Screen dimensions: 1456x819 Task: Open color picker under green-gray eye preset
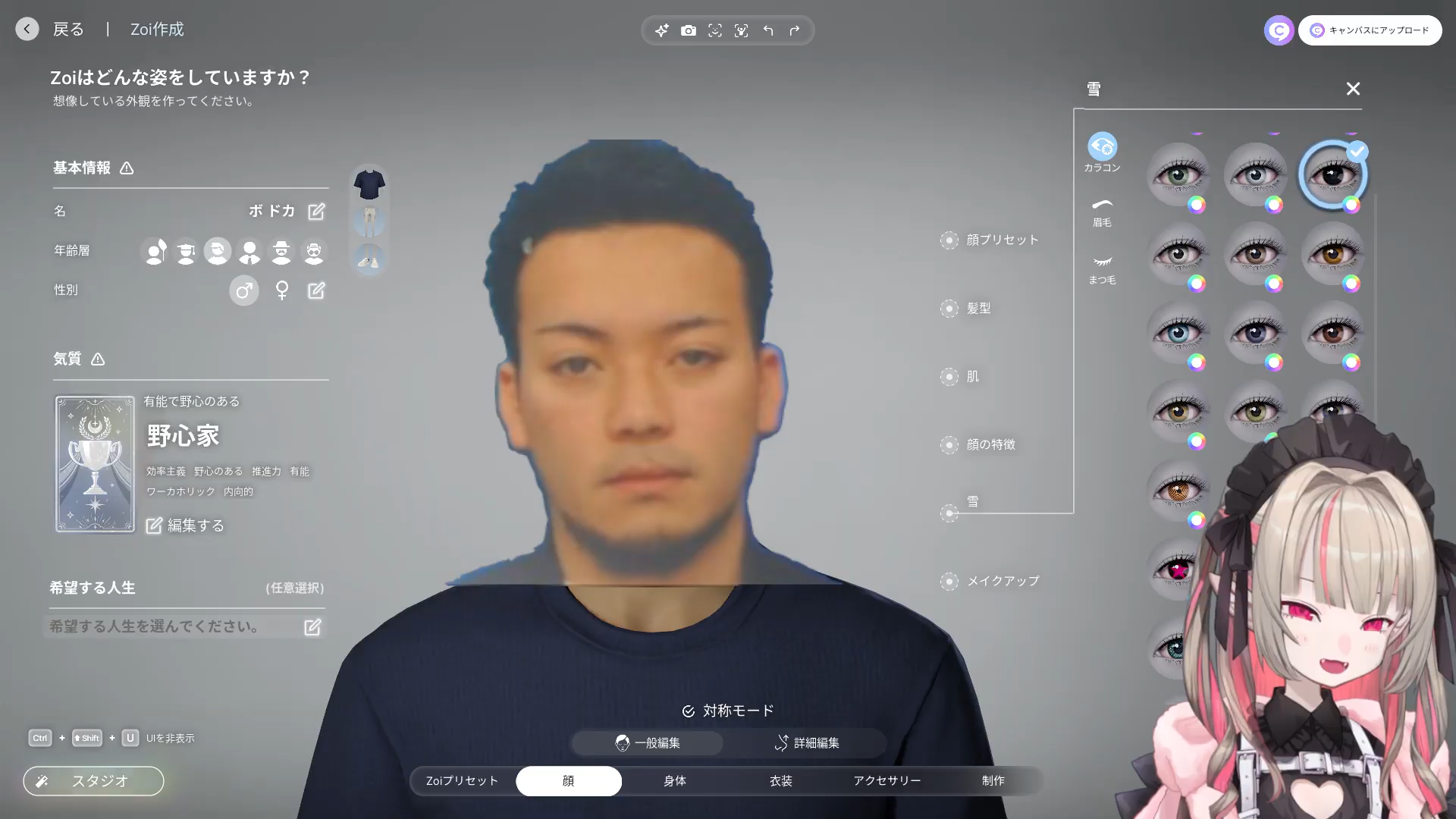coord(1197,205)
